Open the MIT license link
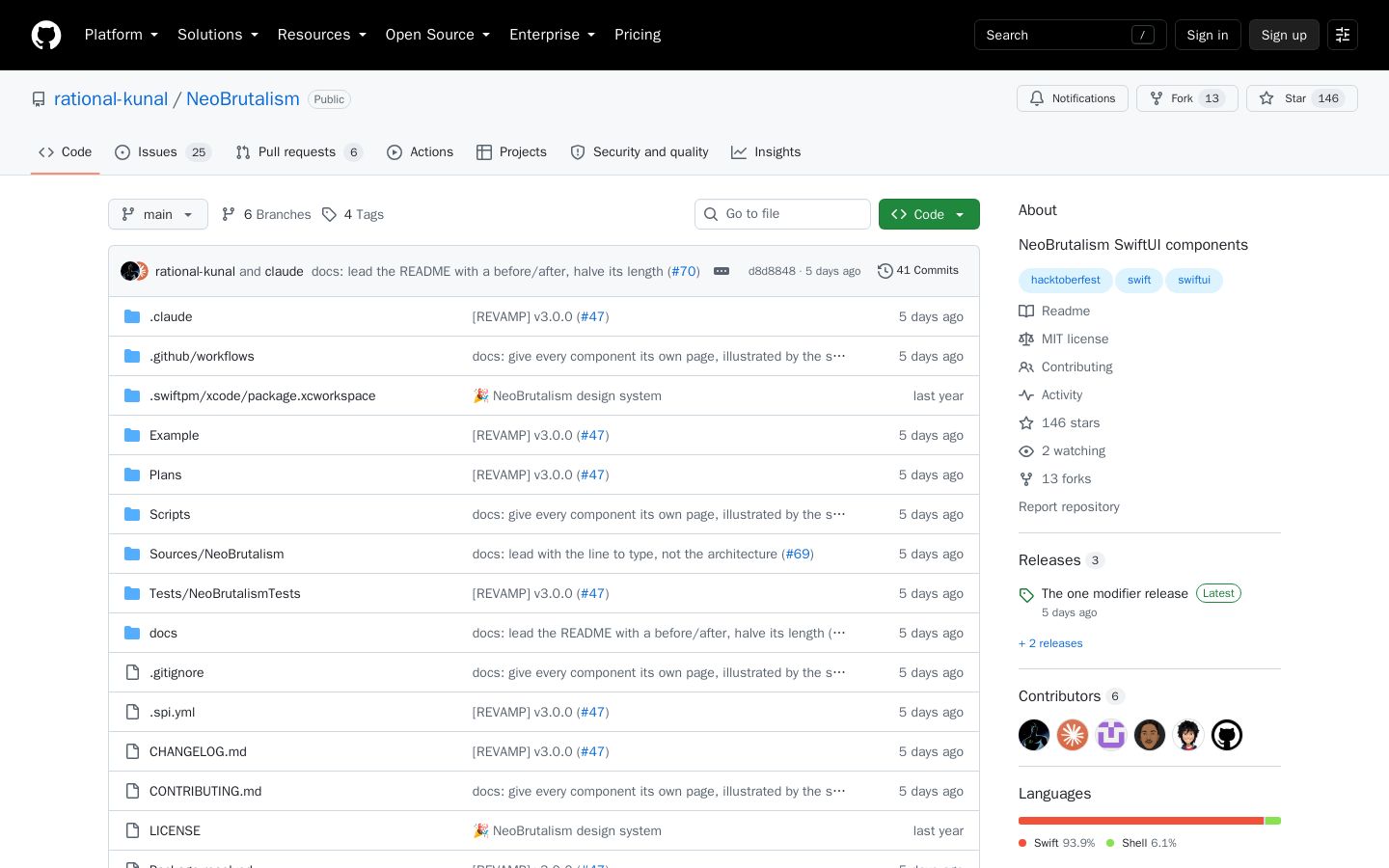Viewport: 1389px width, 868px height. click(1064, 339)
